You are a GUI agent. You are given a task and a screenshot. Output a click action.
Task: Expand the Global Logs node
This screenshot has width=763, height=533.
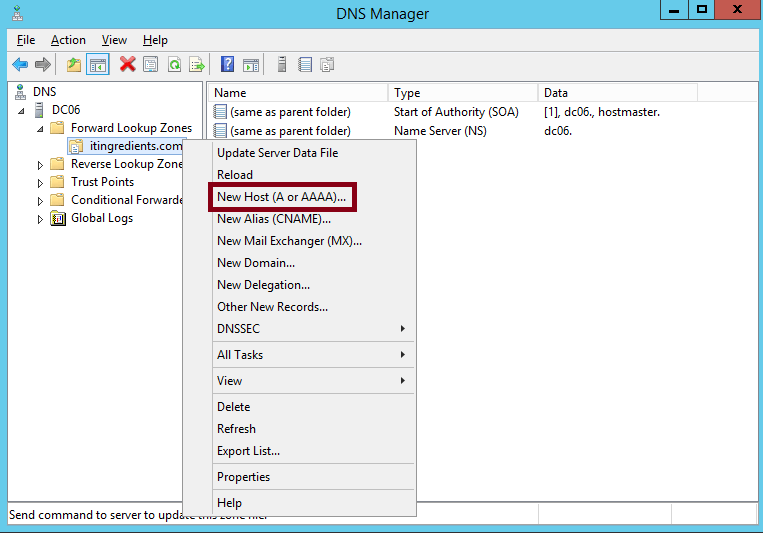(x=40, y=218)
